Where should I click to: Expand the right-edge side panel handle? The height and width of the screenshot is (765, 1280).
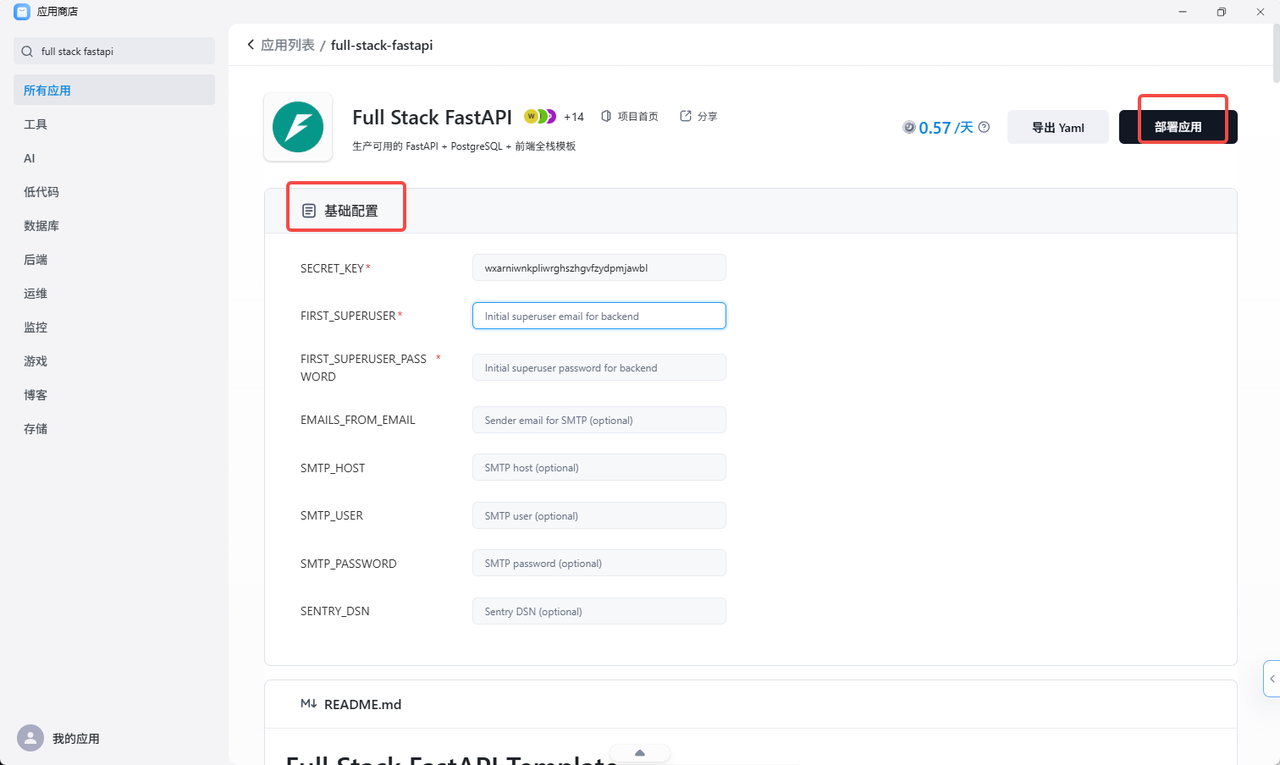pos(1272,678)
